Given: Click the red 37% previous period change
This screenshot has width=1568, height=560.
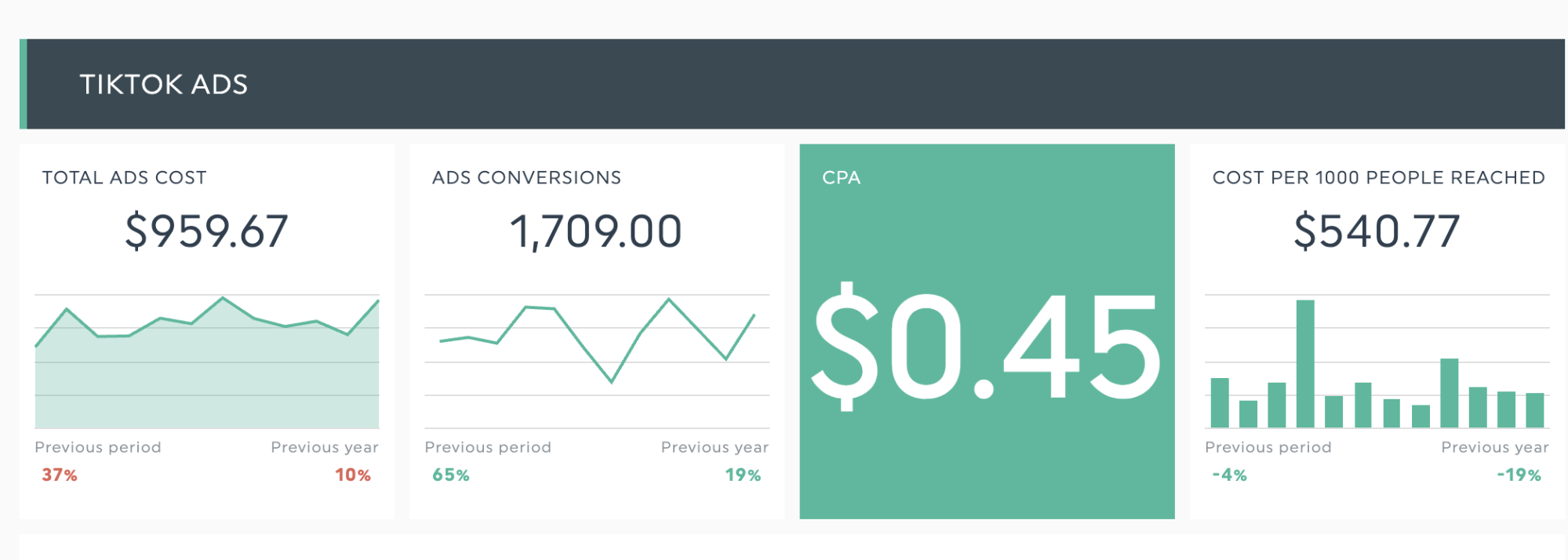Looking at the screenshot, I should point(60,475).
